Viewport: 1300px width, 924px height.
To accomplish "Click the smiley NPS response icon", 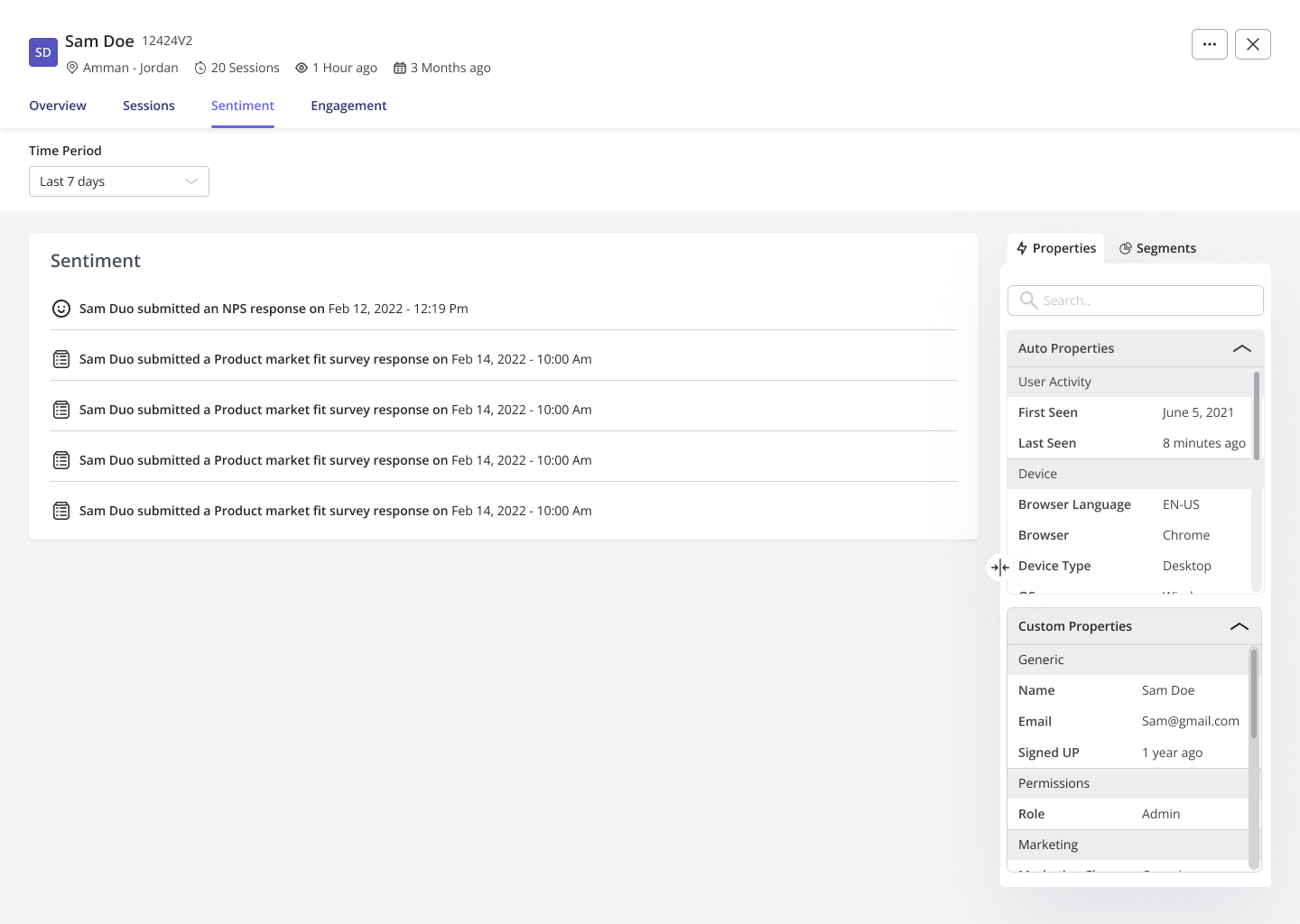I will coord(60,308).
